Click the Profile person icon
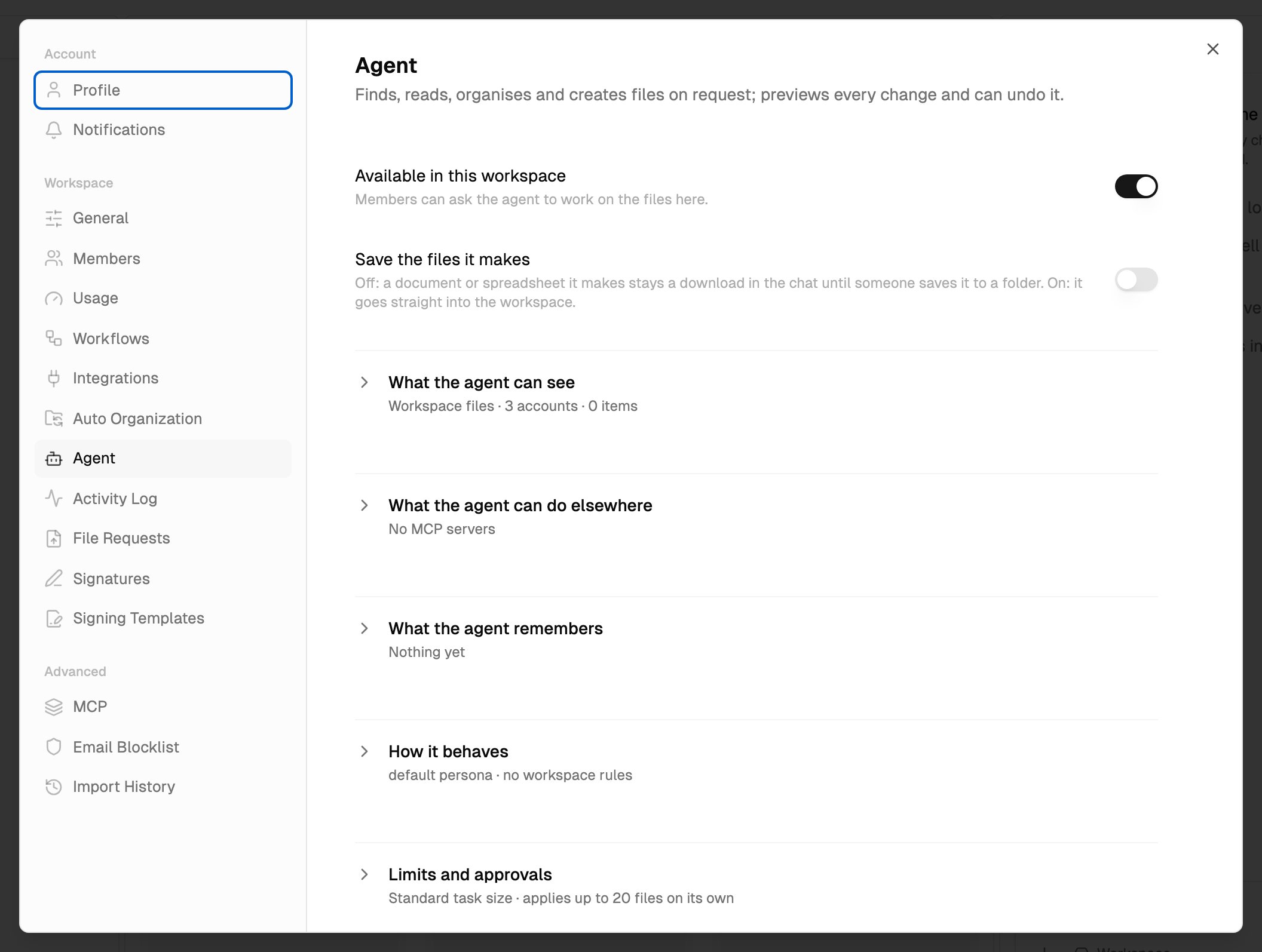 pyautogui.click(x=54, y=90)
